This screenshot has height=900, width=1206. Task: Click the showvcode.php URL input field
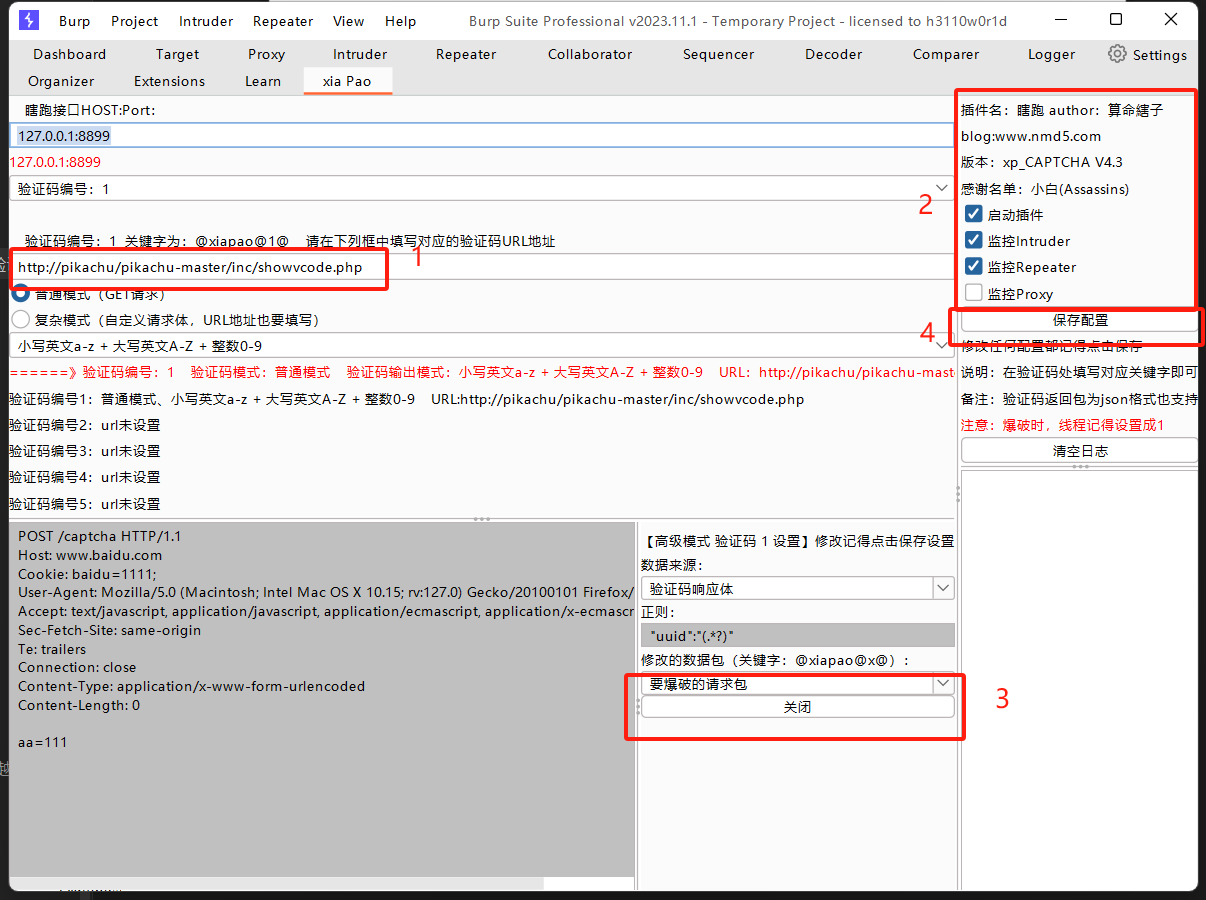pos(482,267)
